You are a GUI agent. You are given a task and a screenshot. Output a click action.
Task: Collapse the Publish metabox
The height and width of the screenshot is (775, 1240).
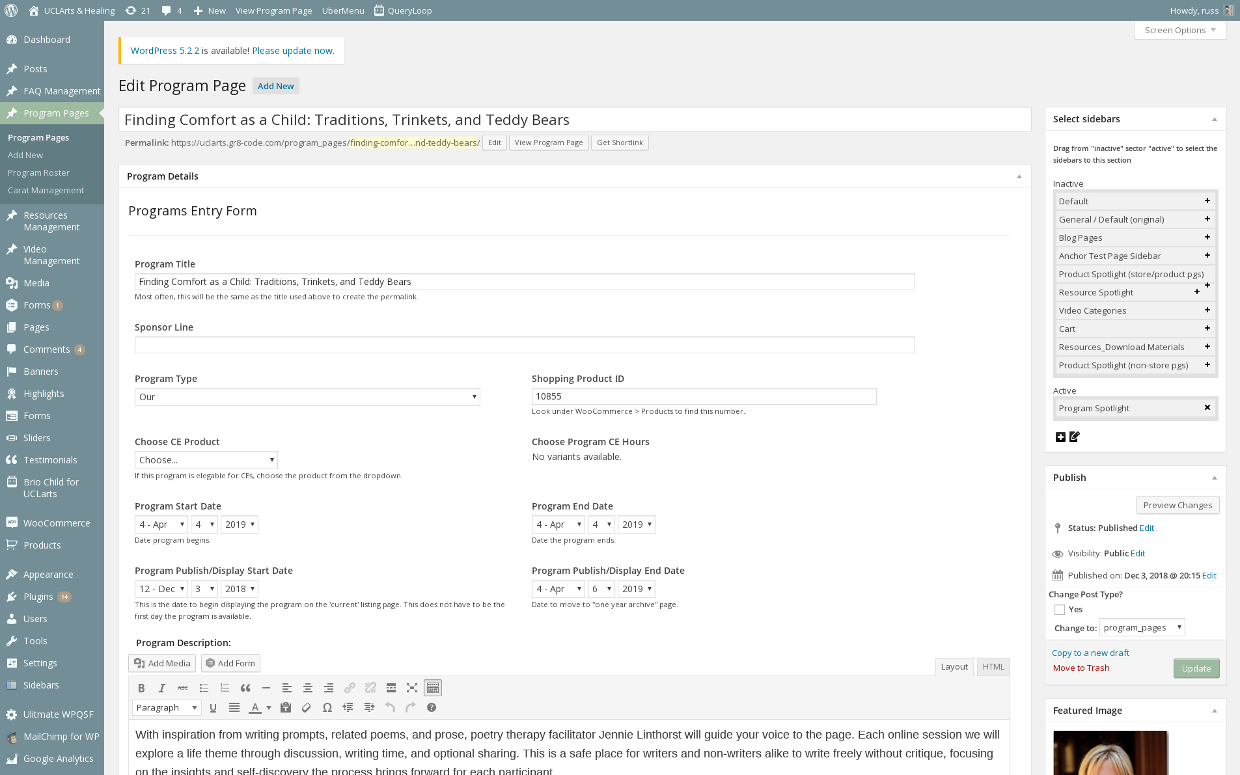pyautogui.click(x=1214, y=478)
